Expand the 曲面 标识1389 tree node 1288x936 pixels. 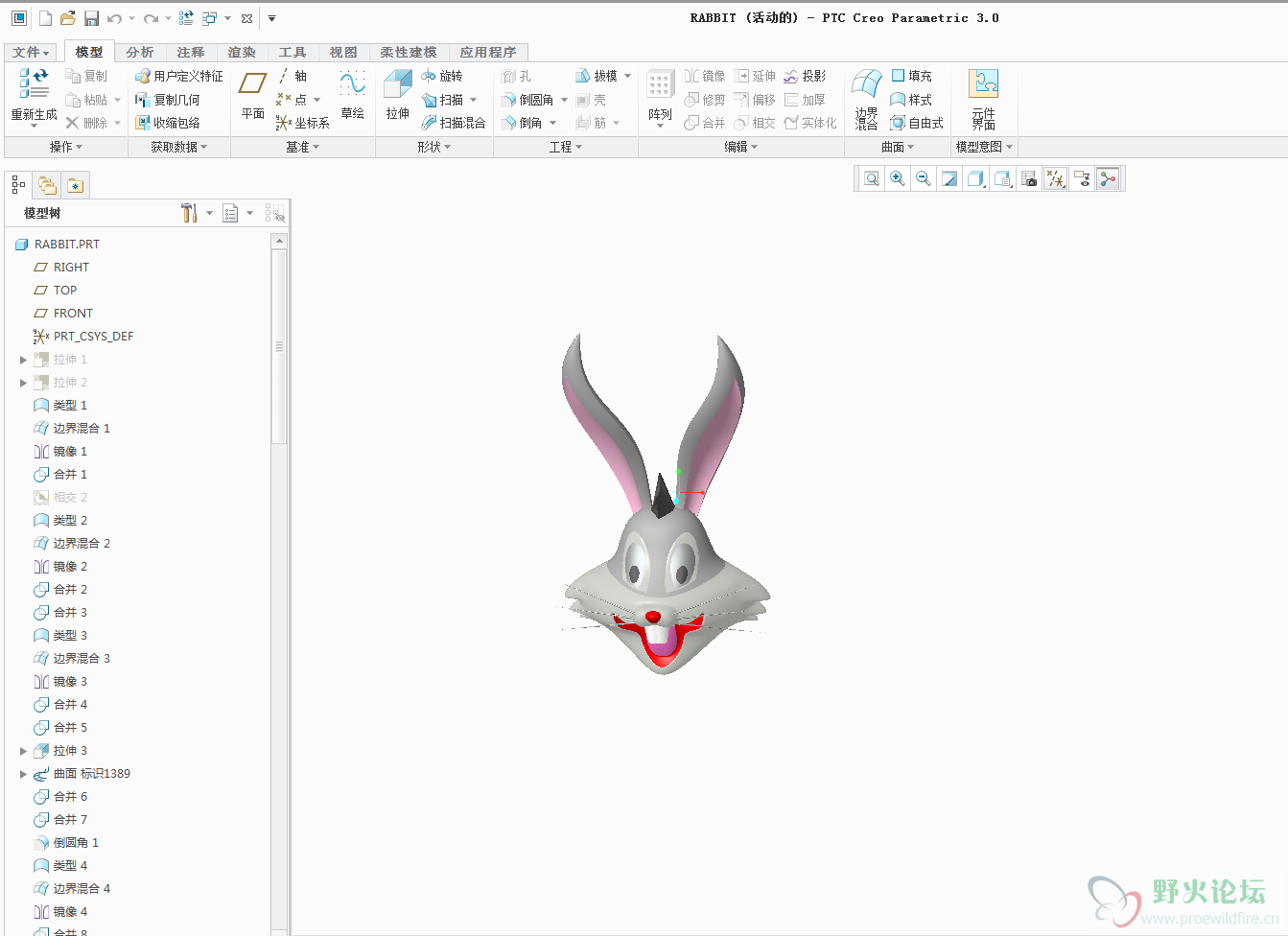(x=23, y=774)
